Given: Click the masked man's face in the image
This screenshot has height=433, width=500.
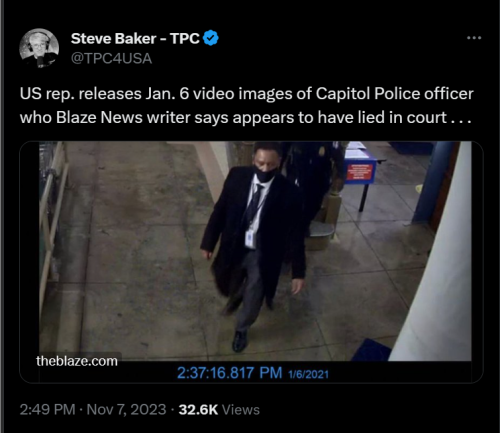Looking at the screenshot, I should pos(265,163).
